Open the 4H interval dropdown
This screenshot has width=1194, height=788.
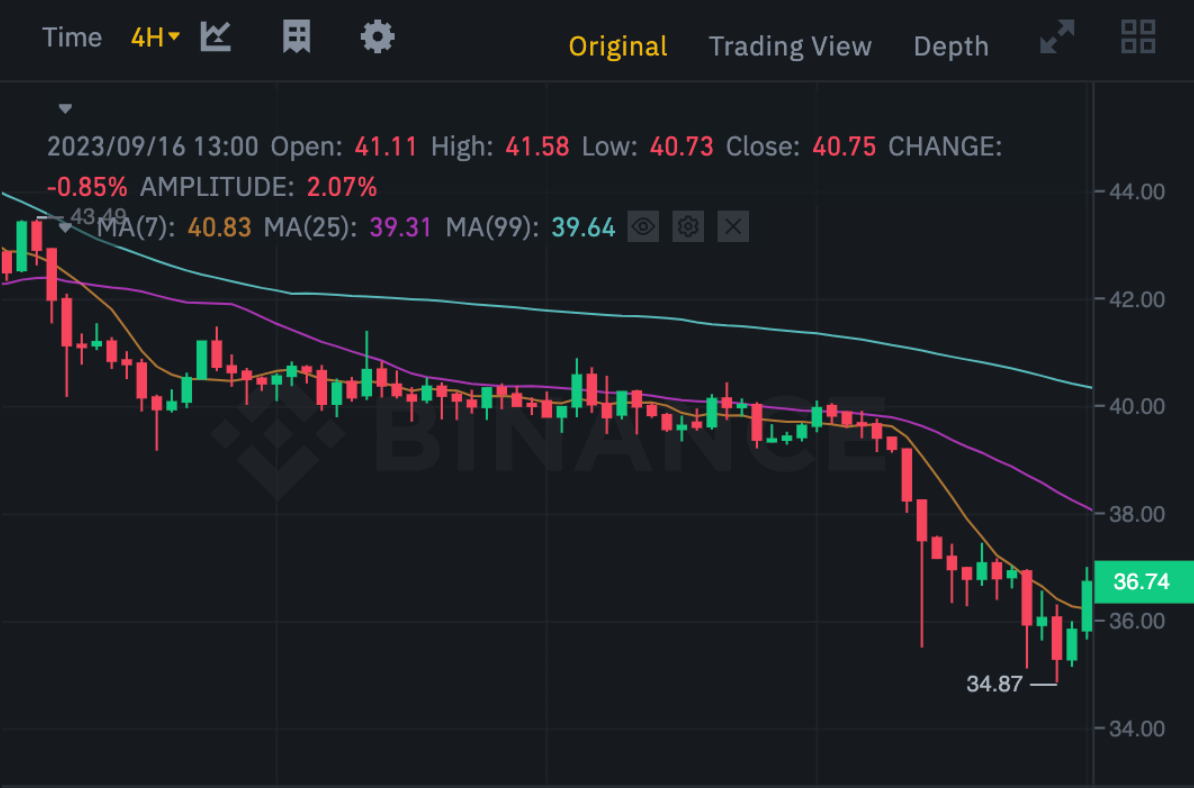point(155,38)
